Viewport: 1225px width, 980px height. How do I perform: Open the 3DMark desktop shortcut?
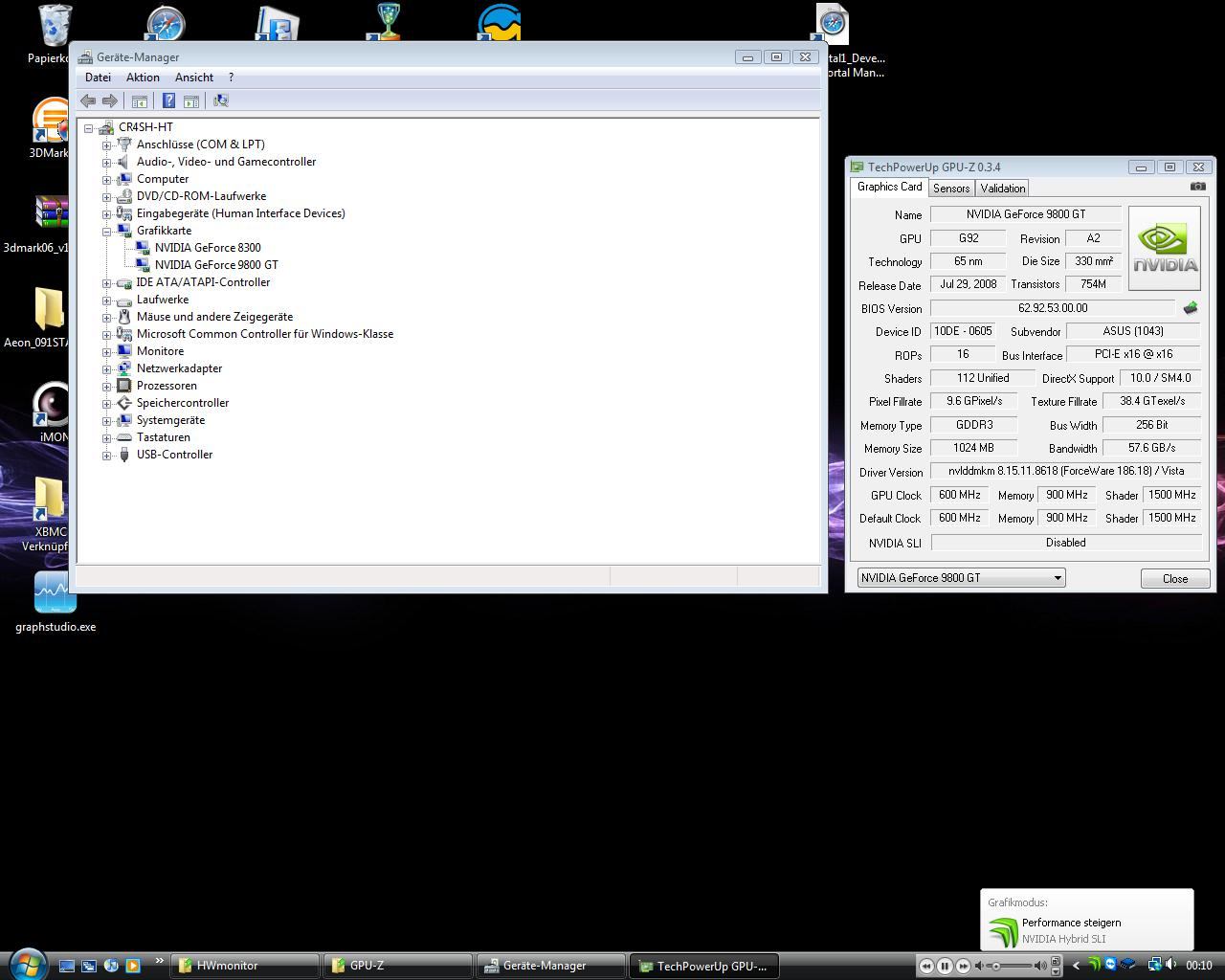pyautogui.click(x=51, y=120)
